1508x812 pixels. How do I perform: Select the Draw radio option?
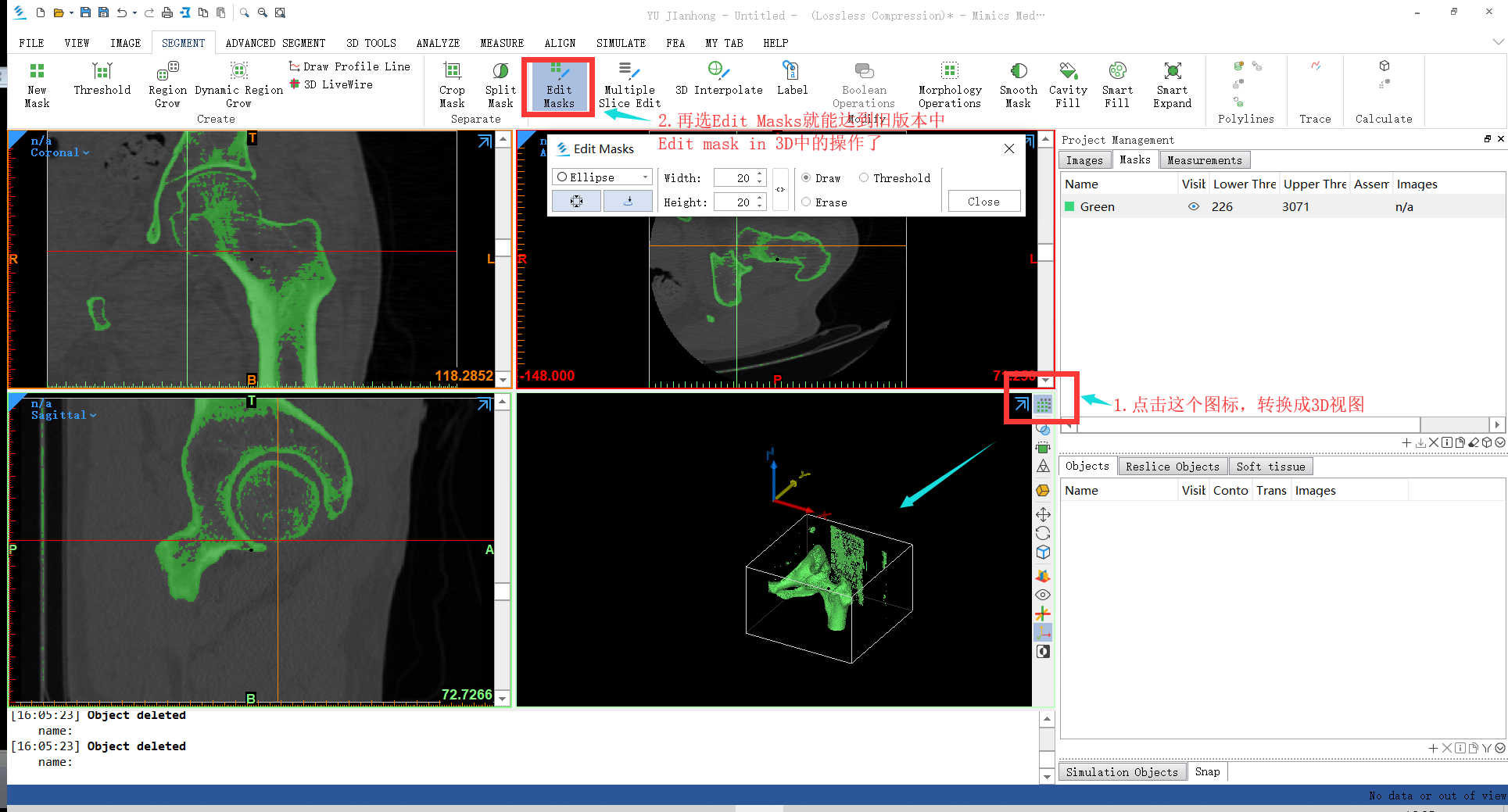click(821, 178)
